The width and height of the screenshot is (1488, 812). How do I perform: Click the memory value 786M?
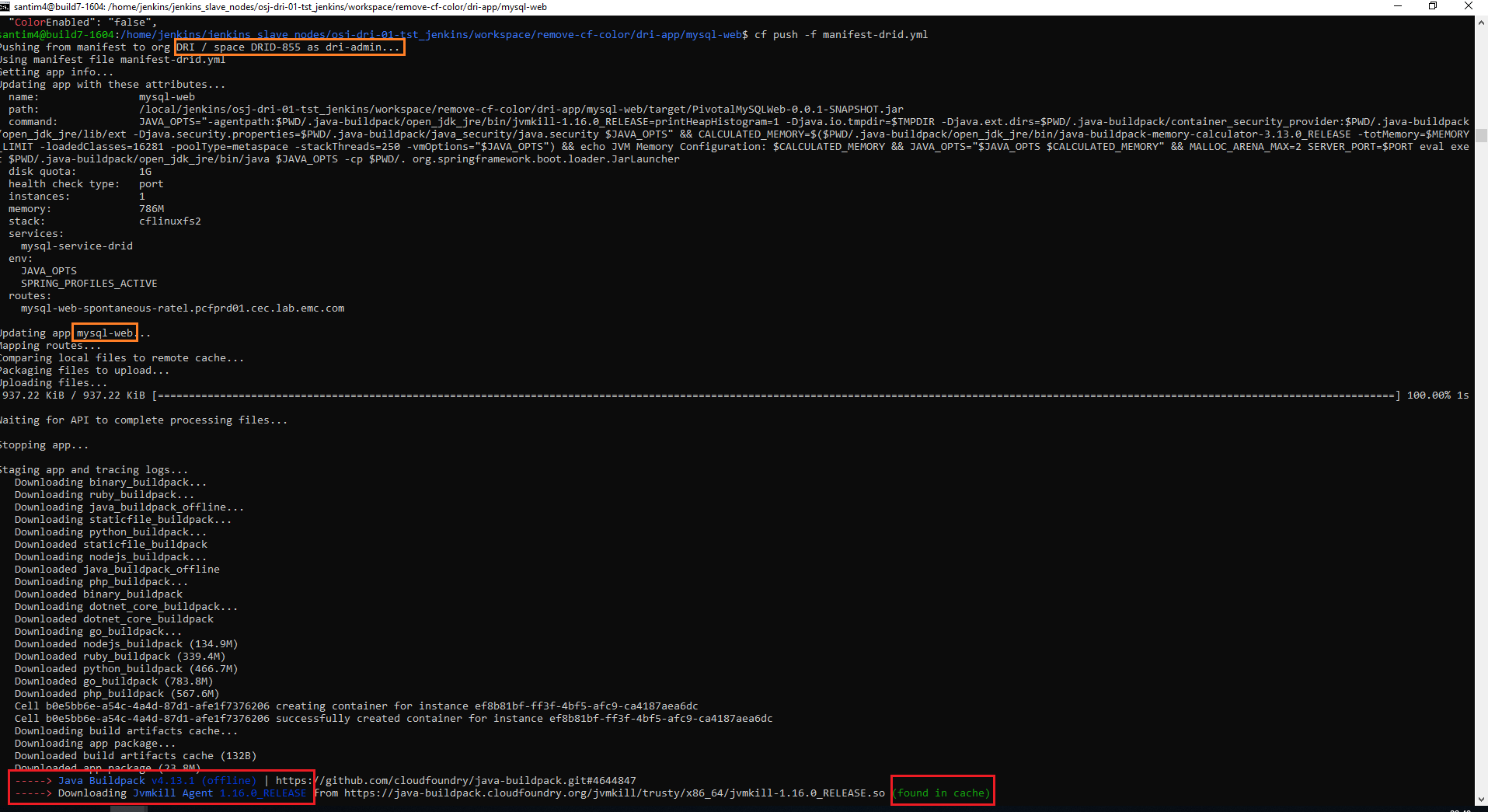(152, 209)
